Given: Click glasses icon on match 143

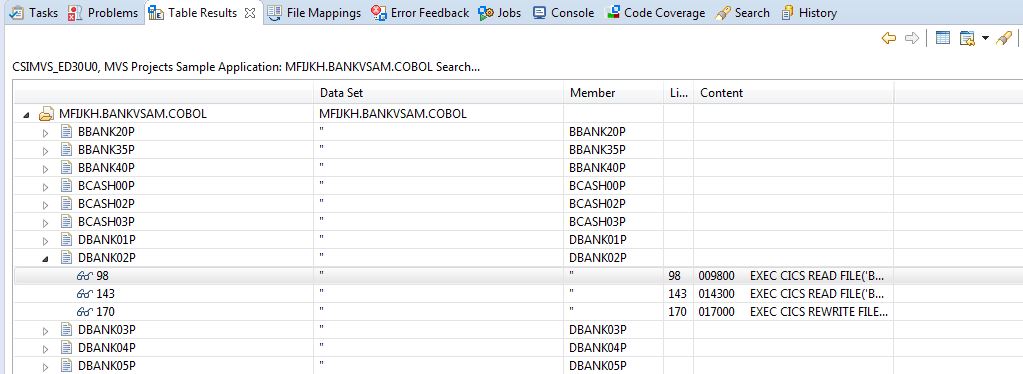Looking at the screenshot, I should click(x=85, y=294).
